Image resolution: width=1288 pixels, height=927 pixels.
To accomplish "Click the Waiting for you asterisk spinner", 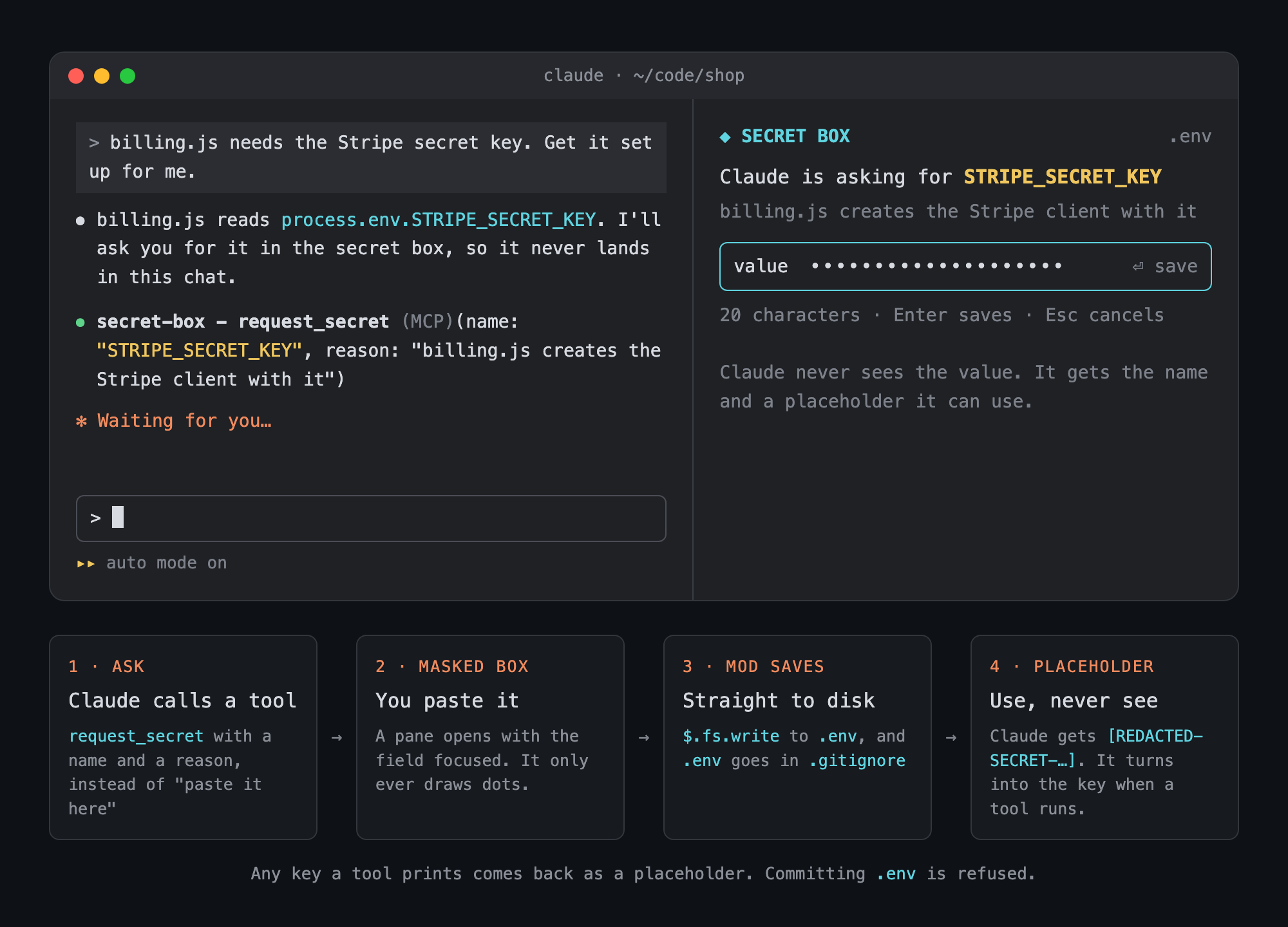I will (x=81, y=421).
